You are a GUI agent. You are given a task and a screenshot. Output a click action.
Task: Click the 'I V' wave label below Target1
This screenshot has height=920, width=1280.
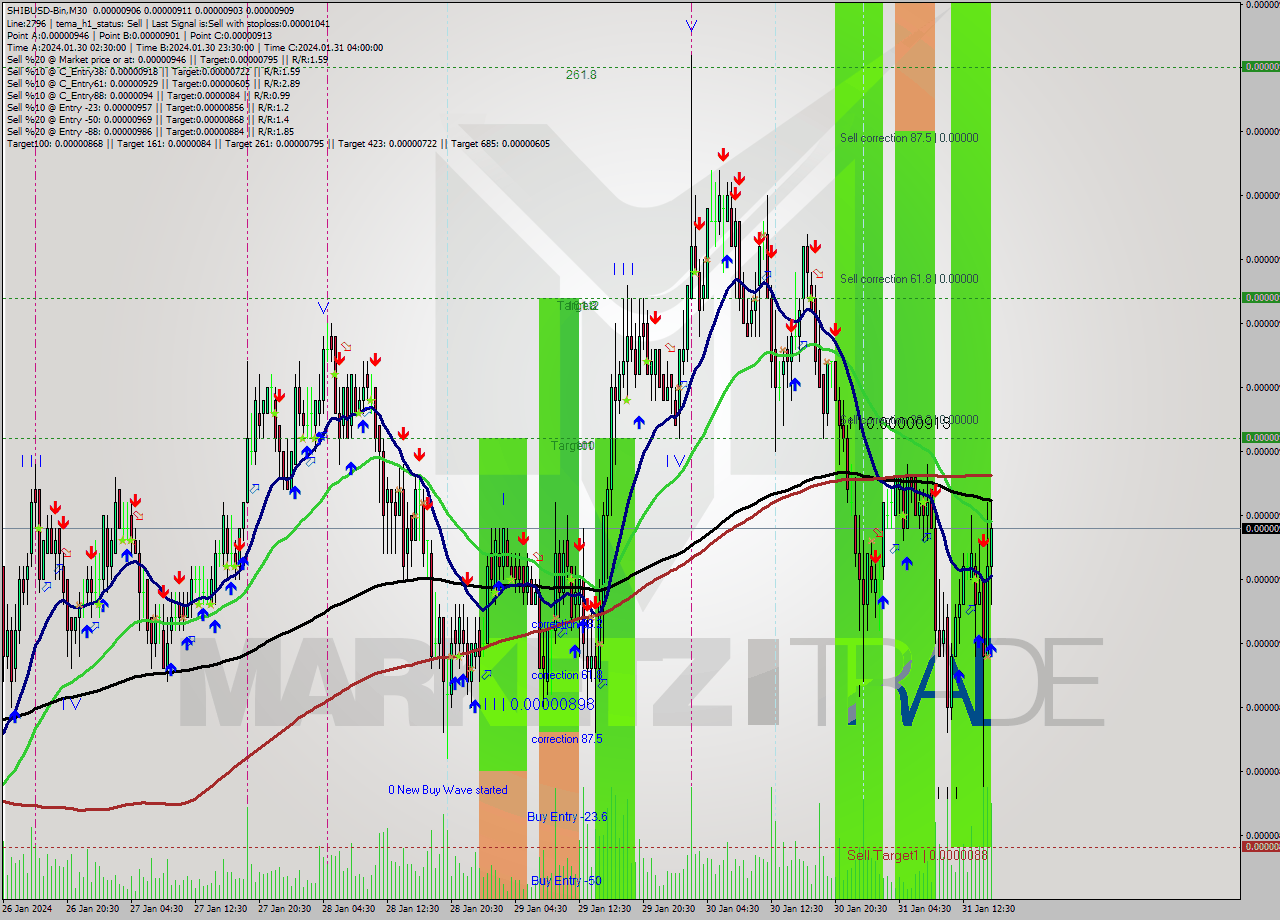click(x=676, y=461)
